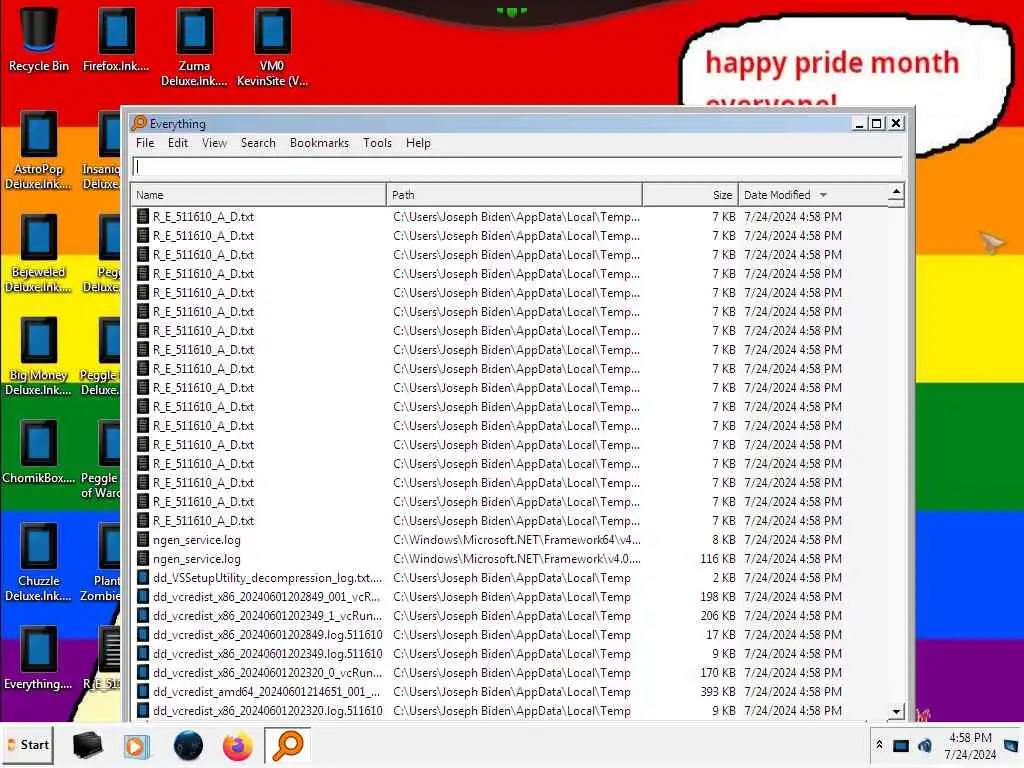Sort results by the Path column header
The image size is (1024, 768).
(x=515, y=195)
